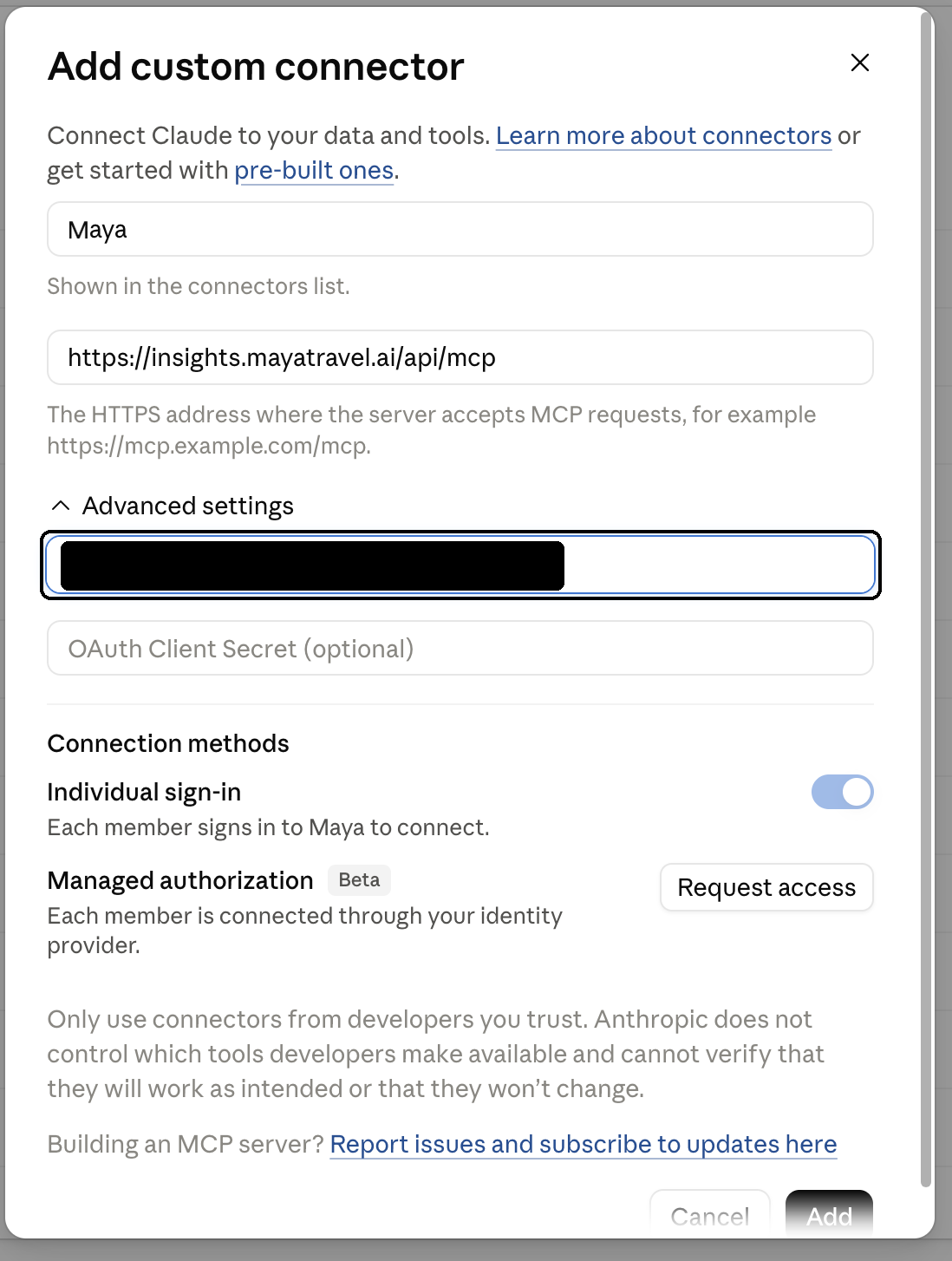Click the Connection methods heading
Viewport: 952px width, 1261px height.
(x=168, y=743)
